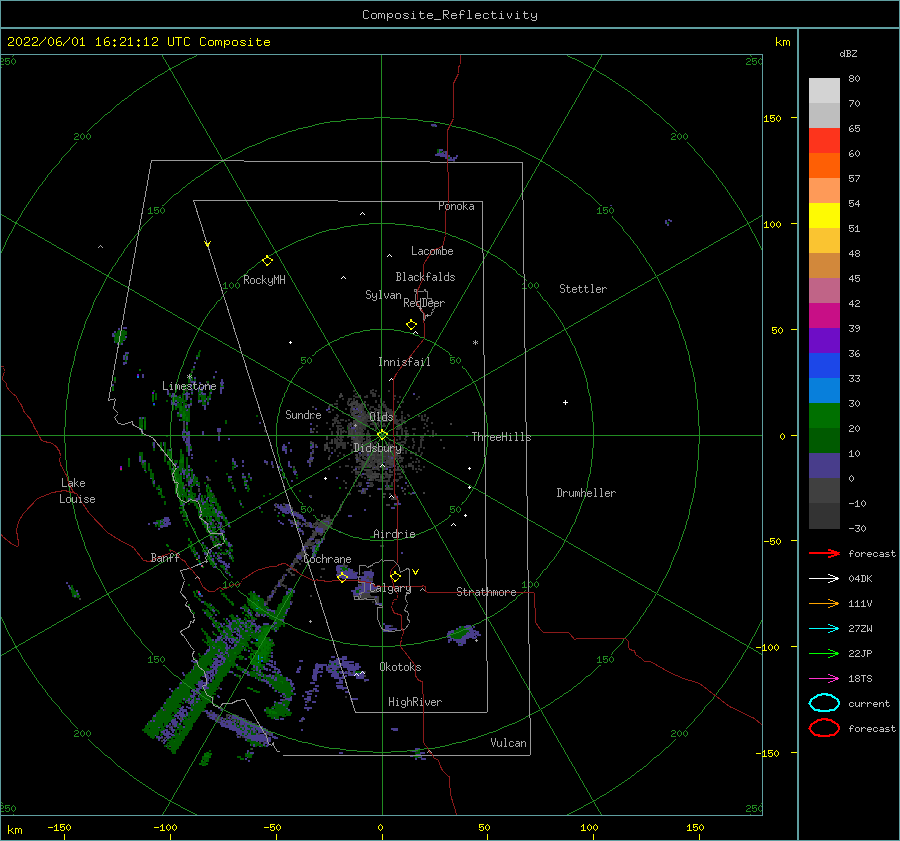
Task: Click the Innisfail label
Action: [404, 362]
